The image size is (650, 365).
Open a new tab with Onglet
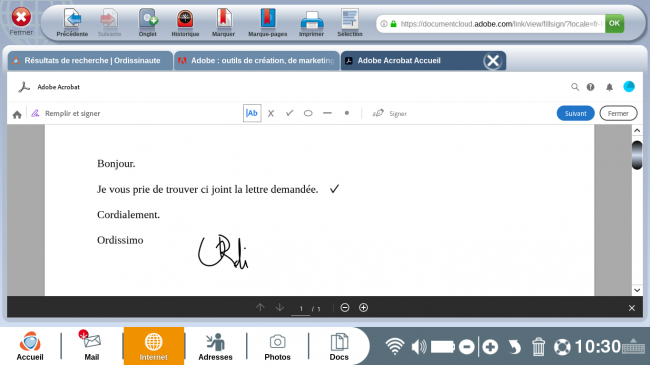148,23
